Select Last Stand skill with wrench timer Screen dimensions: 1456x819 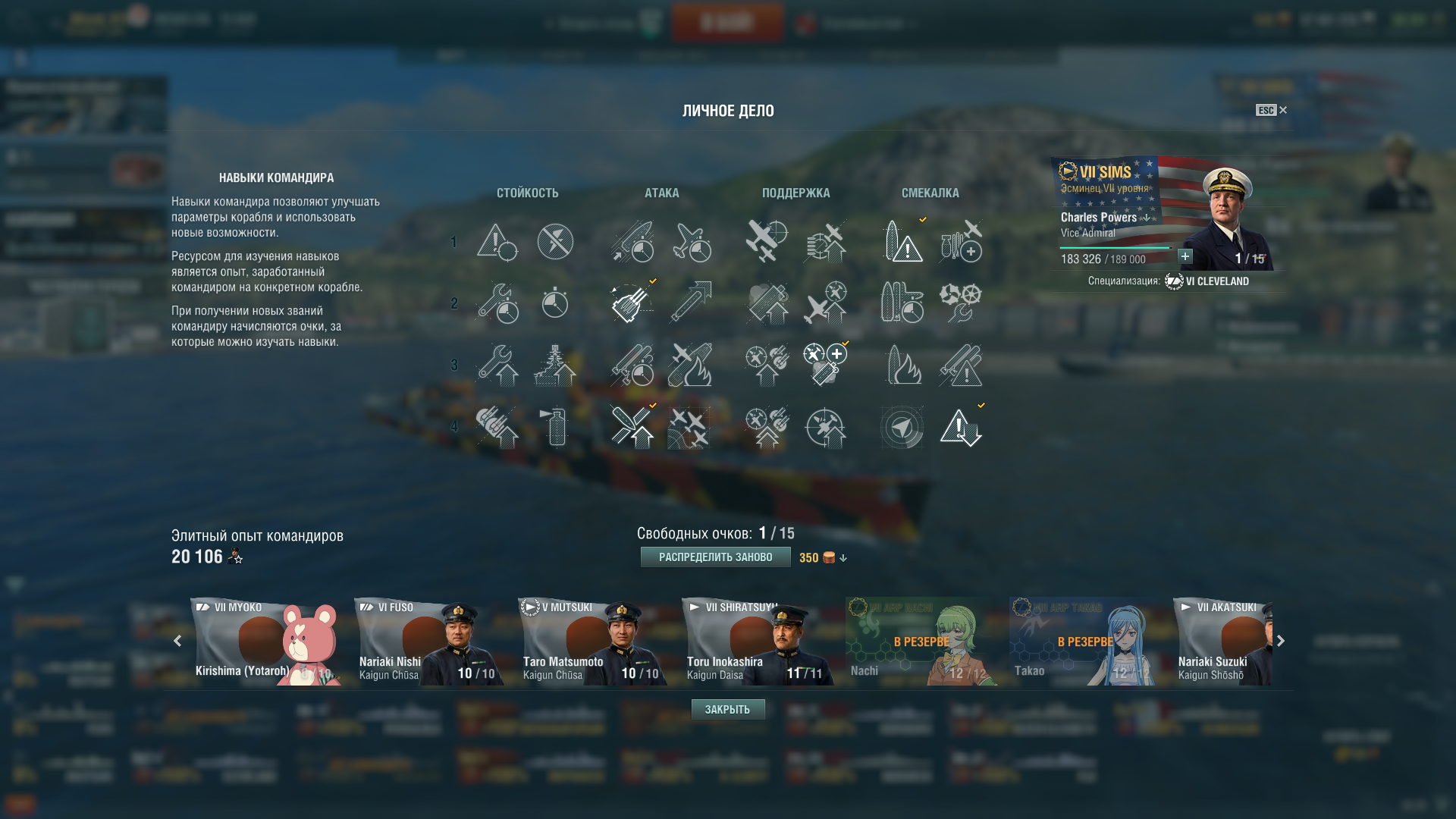pyautogui.click(x=497, y=303)
